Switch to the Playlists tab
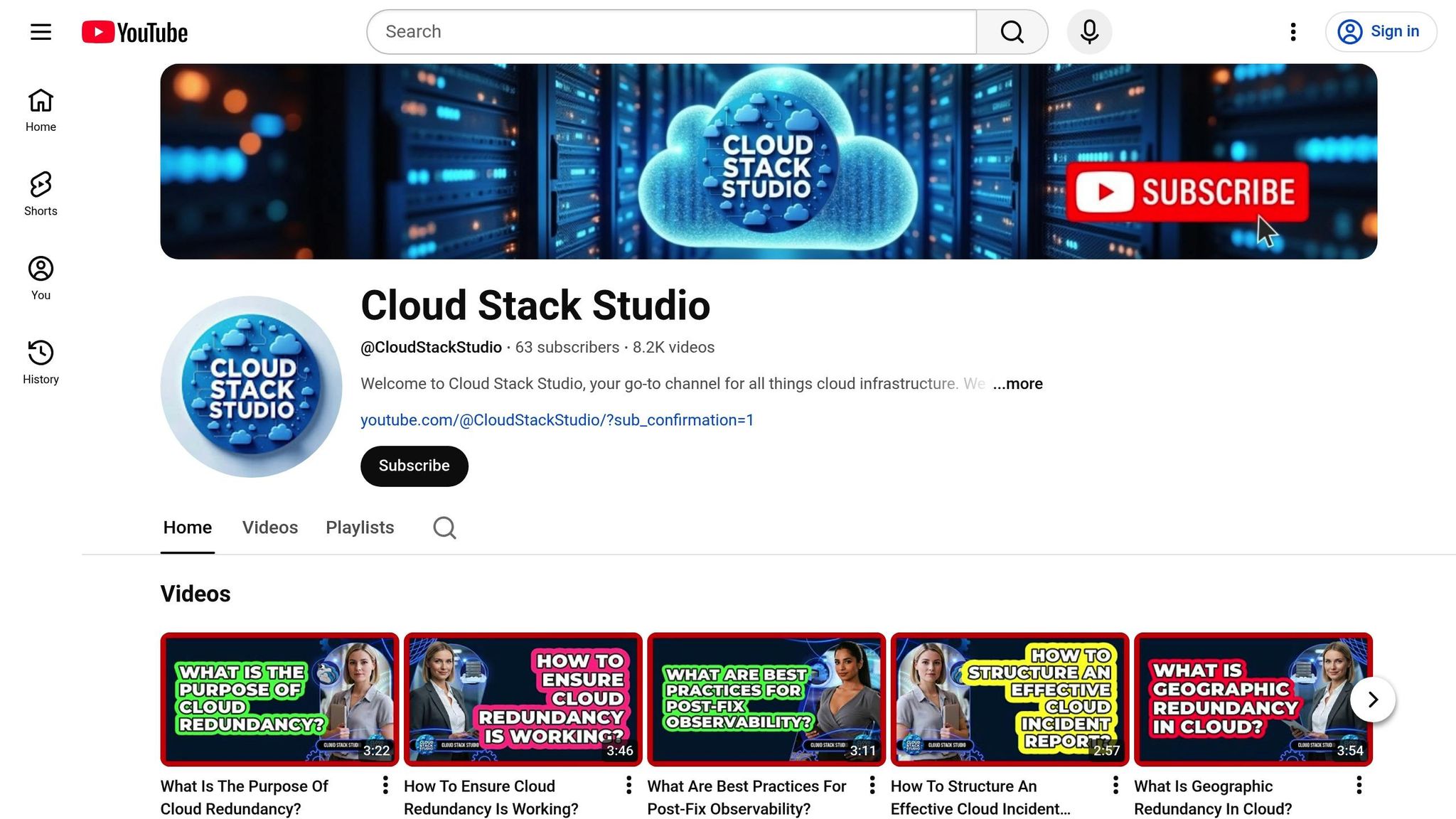 tap(360, 528)
